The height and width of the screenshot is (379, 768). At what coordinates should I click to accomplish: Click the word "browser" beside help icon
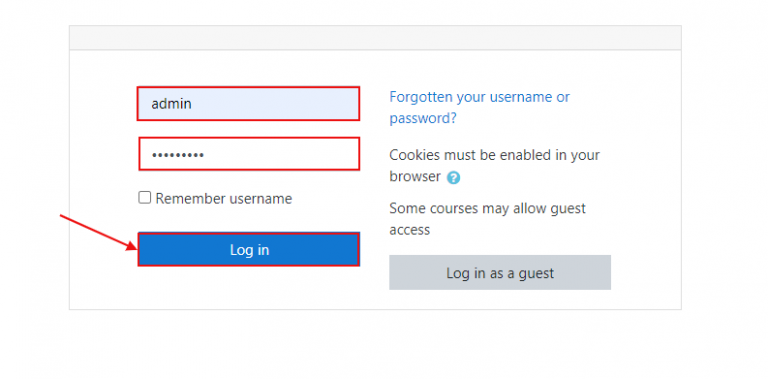415,177
